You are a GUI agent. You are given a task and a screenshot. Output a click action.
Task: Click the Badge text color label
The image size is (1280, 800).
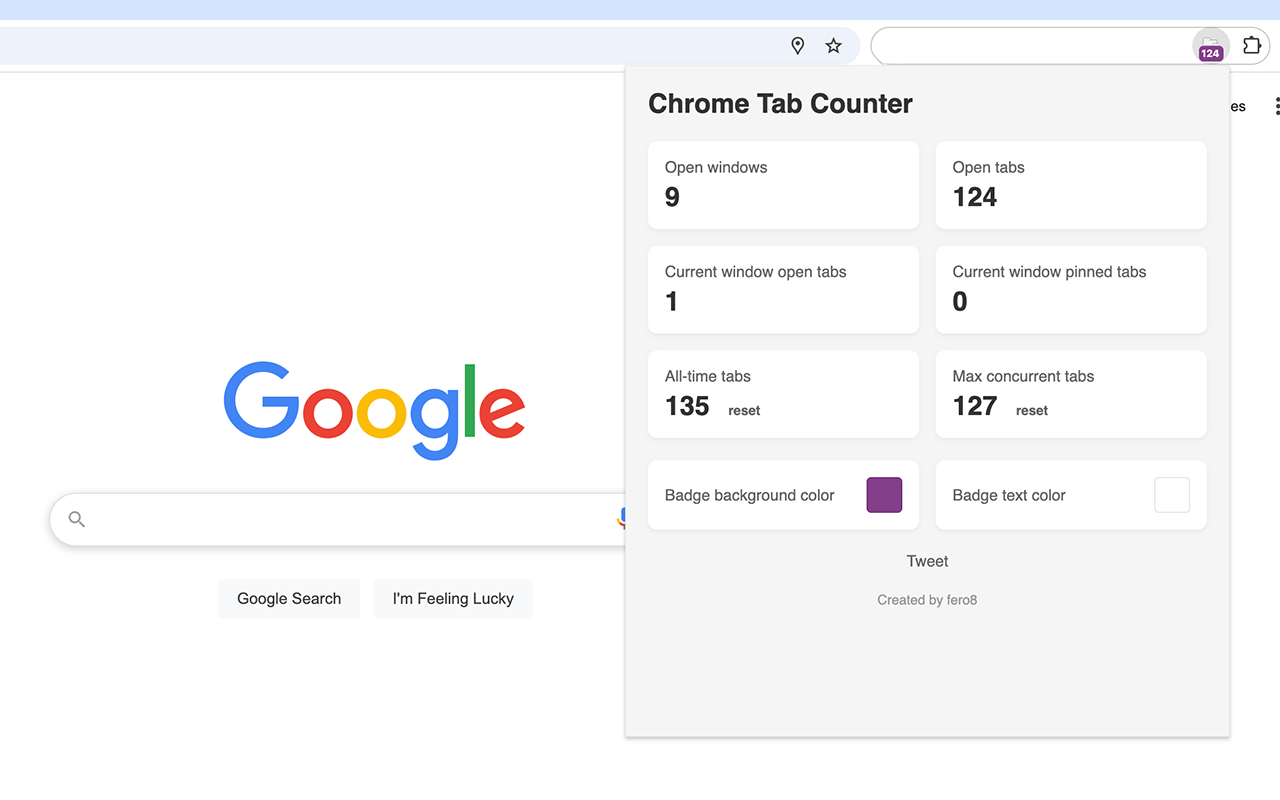pos(1009,495)
